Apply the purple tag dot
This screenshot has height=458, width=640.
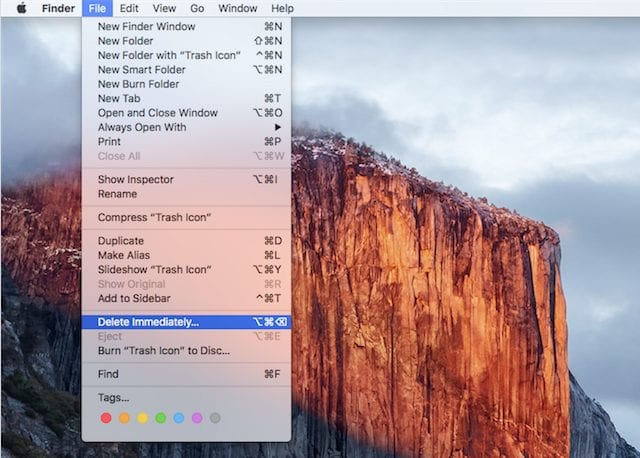[196, 418]
